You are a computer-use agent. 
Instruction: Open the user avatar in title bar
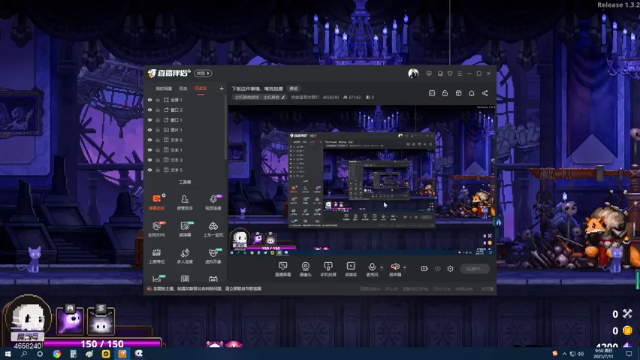413,73
